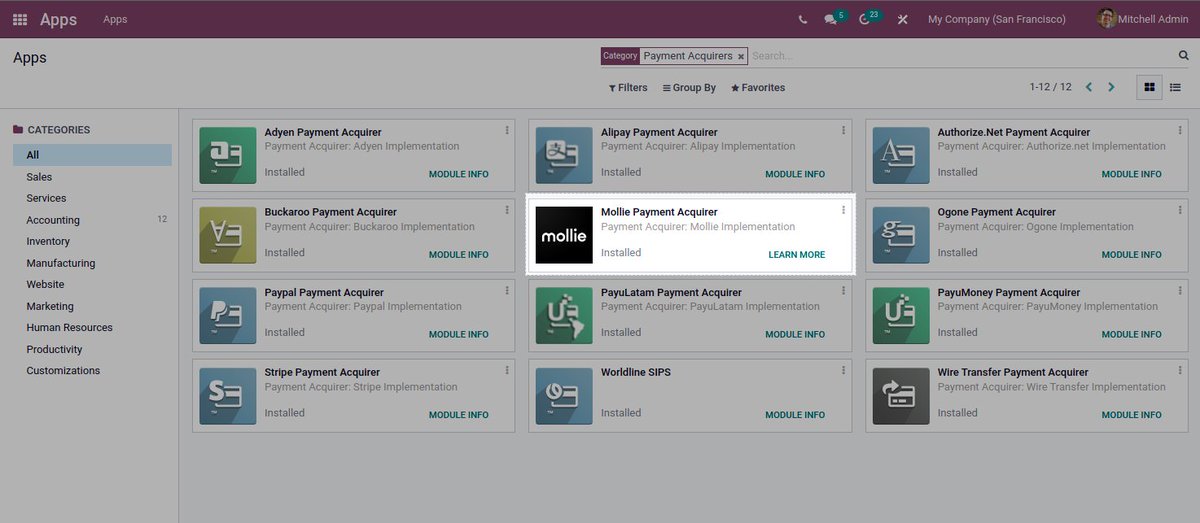This screenshot has width=1200, height=523.
Task: Open My Company (San Francisco) switcher
Action: 997,20
